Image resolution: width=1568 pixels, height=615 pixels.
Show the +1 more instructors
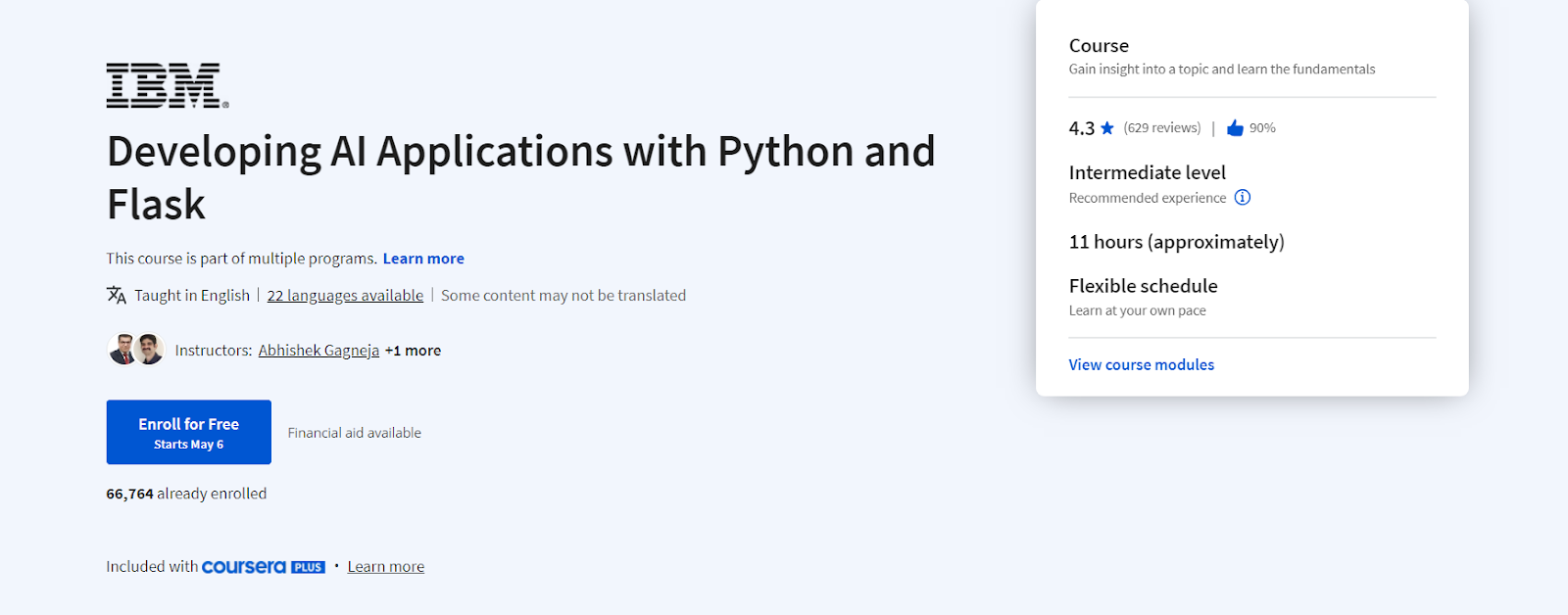[x=413, y=351]
